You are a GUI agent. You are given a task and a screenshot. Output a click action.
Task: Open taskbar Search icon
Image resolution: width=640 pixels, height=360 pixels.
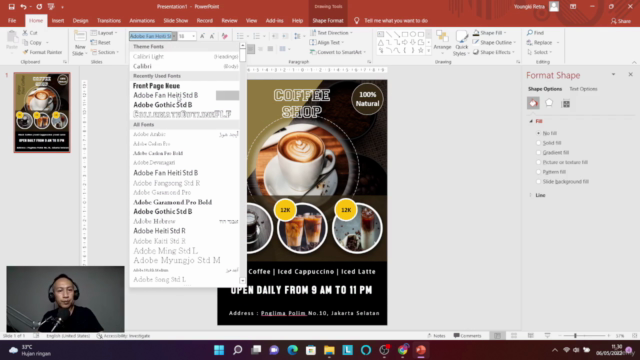click(238, 350)
